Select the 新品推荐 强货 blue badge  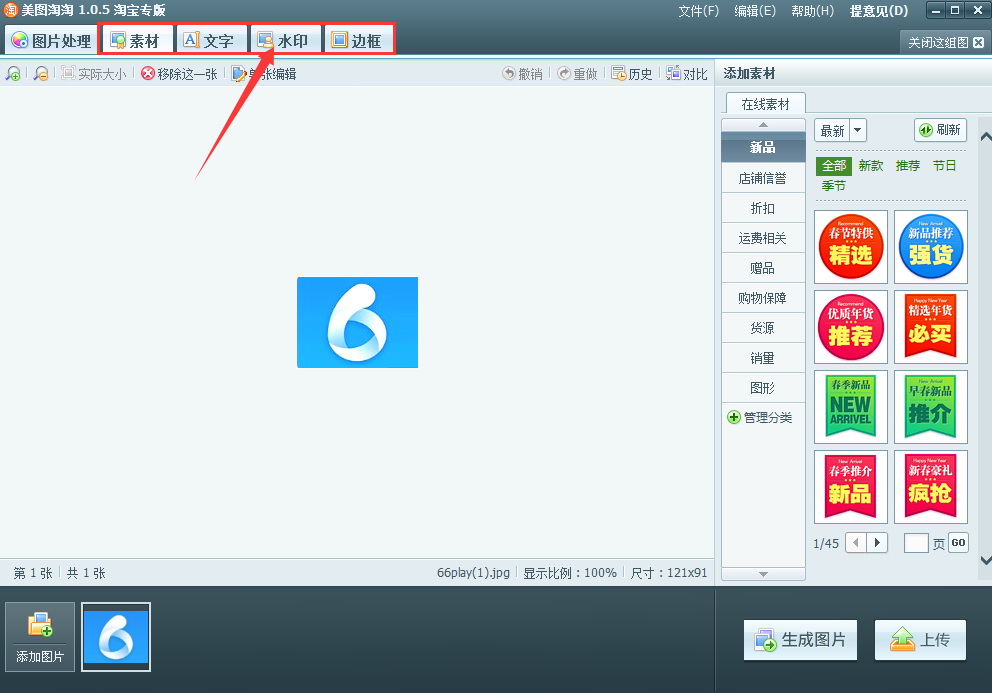click(931, 247)
